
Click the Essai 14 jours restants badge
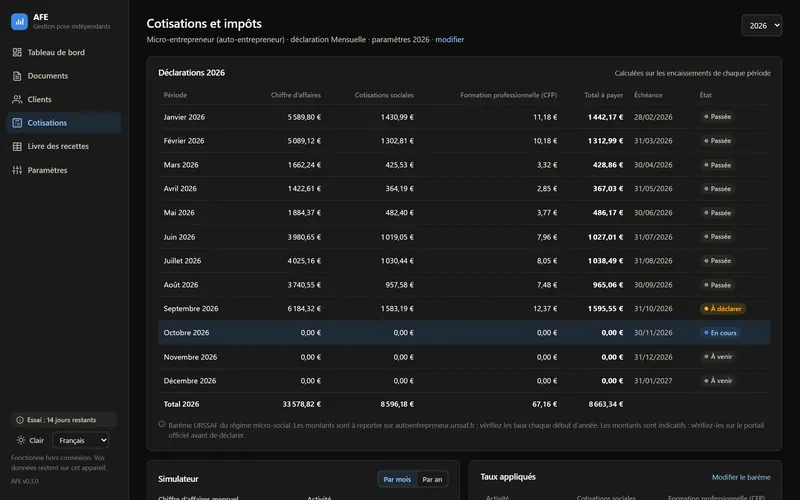point(64,420)
